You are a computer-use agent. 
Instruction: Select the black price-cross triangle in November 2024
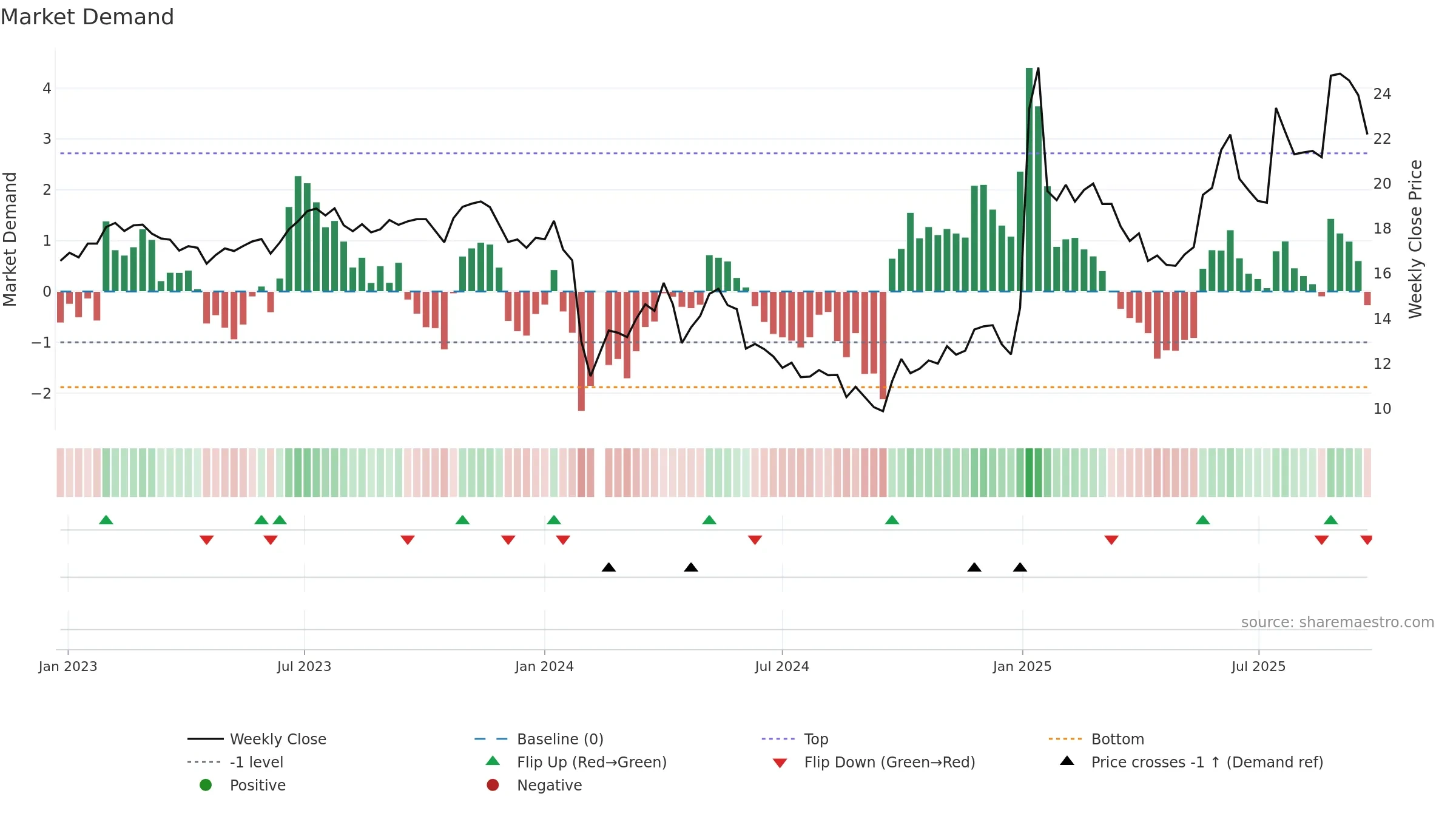974,567
